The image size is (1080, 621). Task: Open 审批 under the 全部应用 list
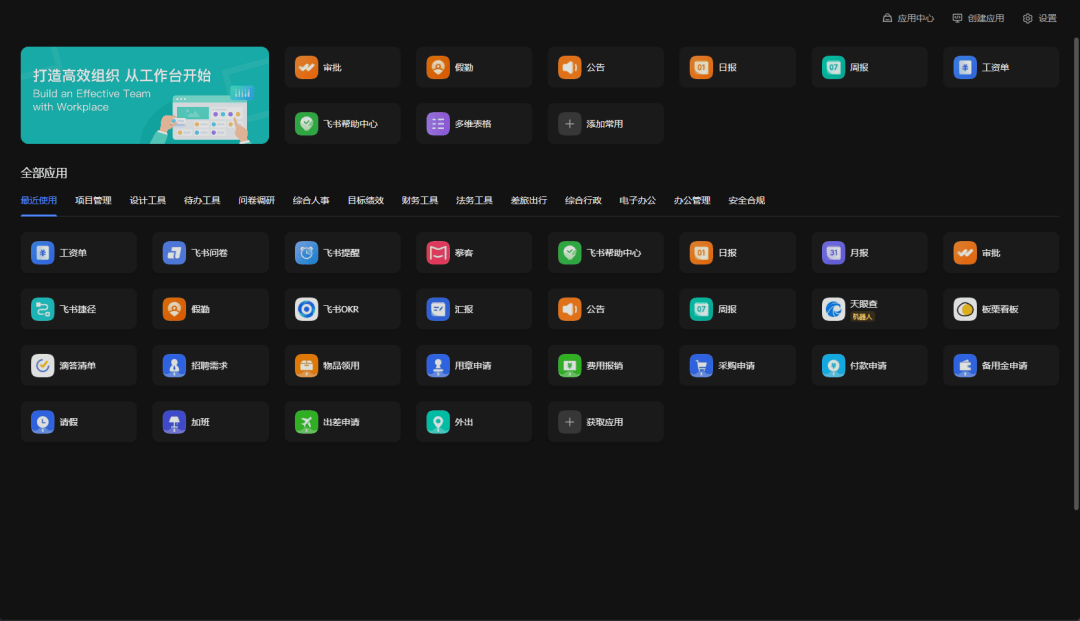(1001, 253)
